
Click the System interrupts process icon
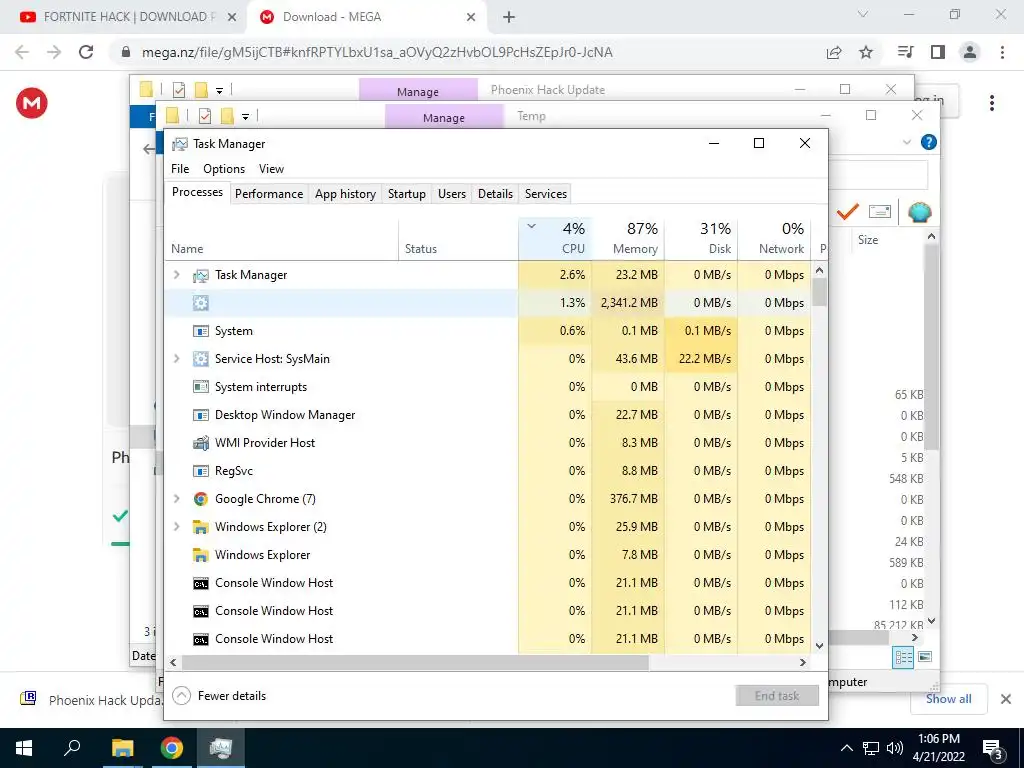click(200, 387)
